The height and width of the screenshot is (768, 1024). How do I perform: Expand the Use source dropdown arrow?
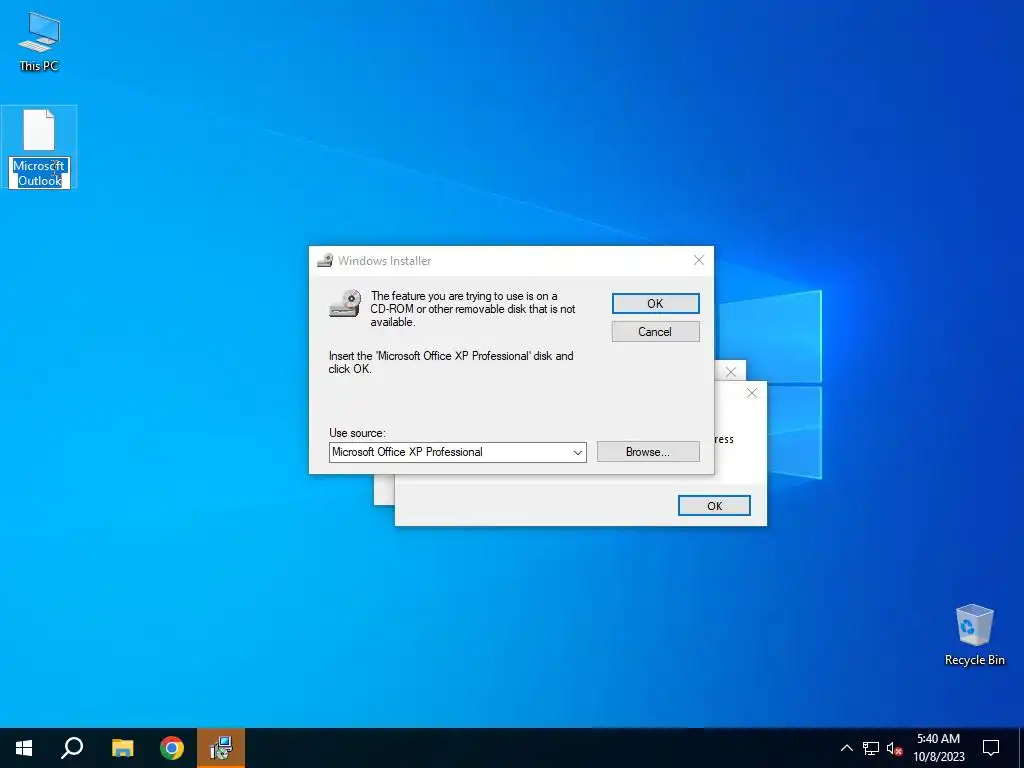[577, 453]
